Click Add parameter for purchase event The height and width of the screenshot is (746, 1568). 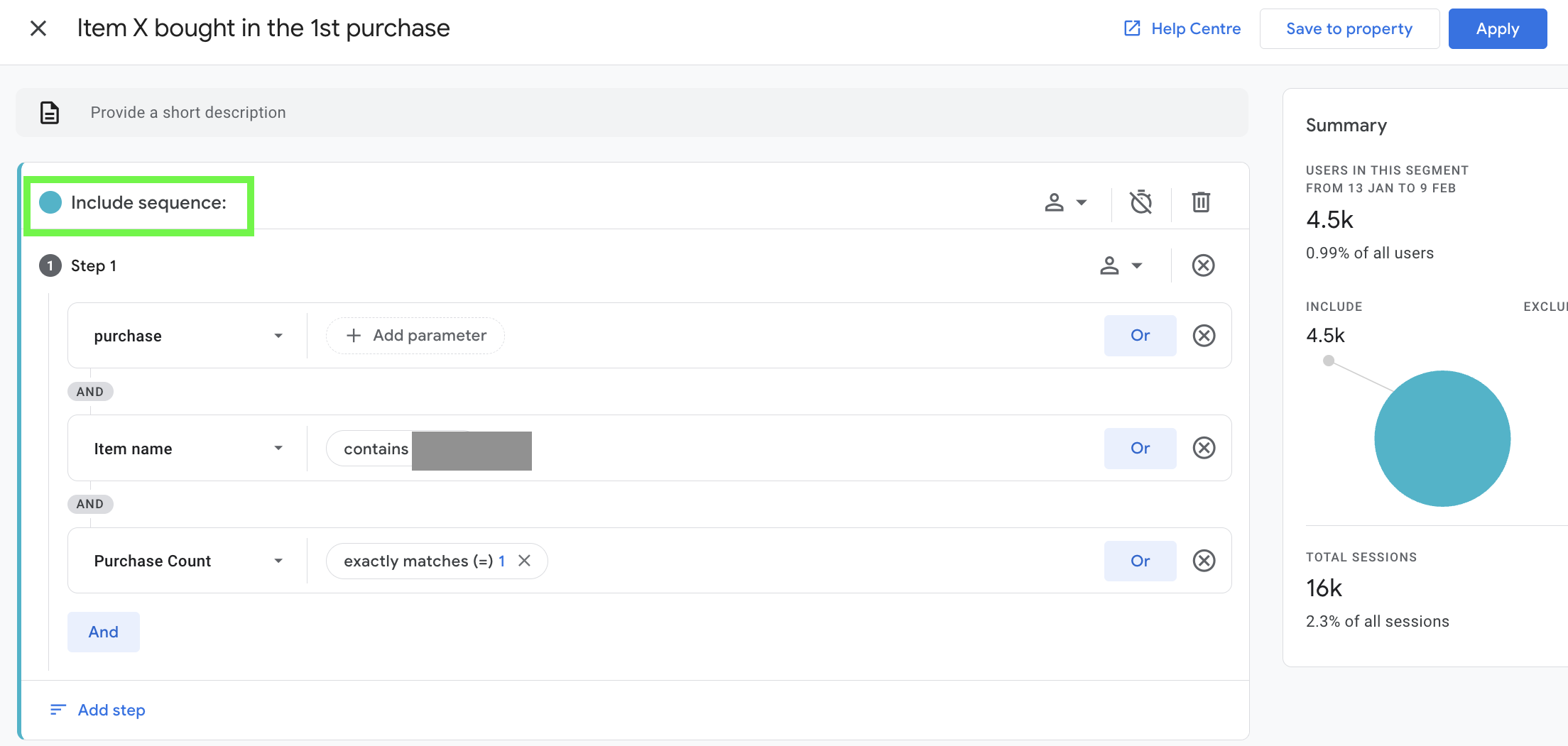415,336
